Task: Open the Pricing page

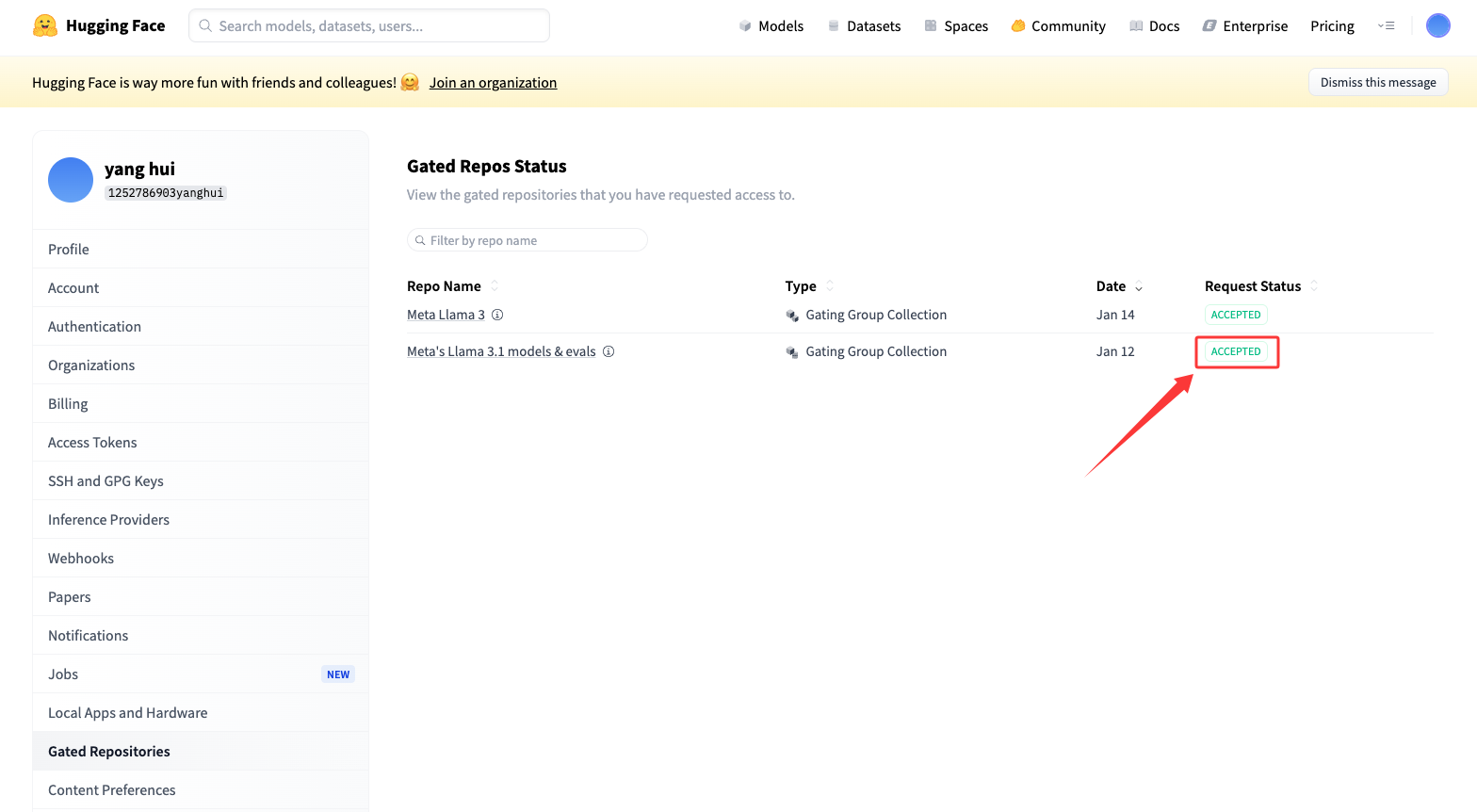Action: point(1332,26)
